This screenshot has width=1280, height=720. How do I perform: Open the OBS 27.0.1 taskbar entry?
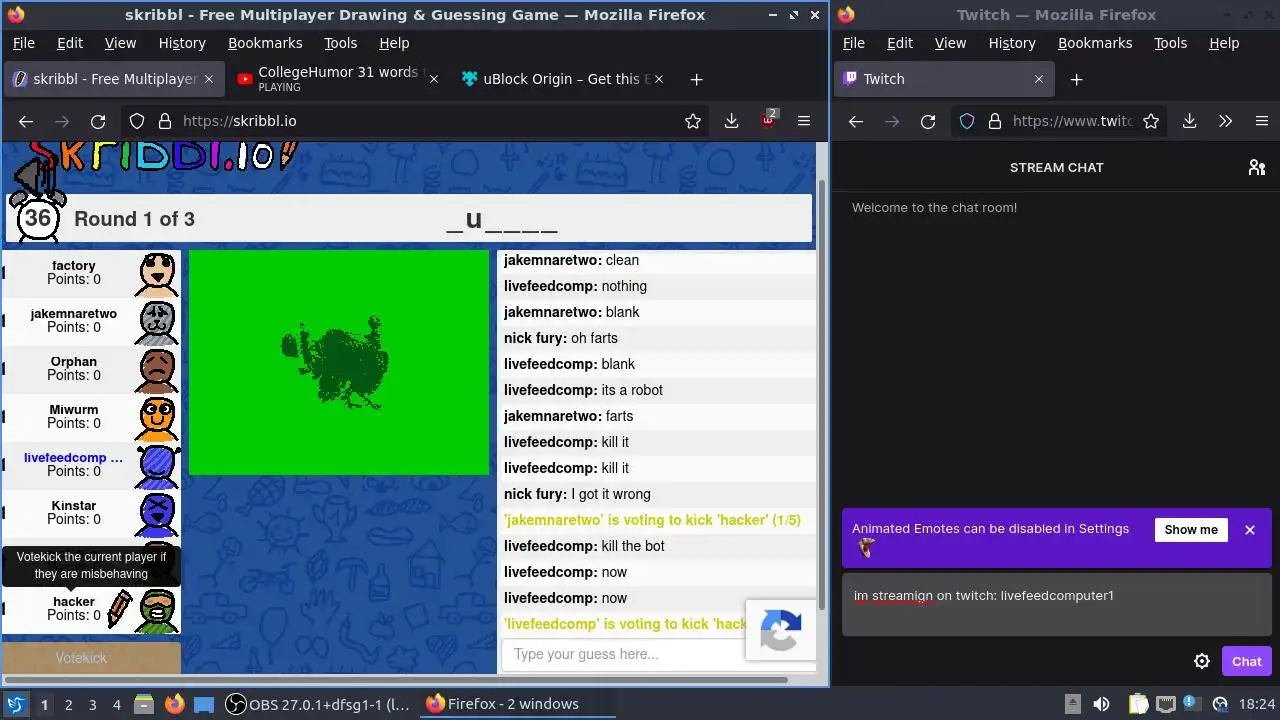318,704
